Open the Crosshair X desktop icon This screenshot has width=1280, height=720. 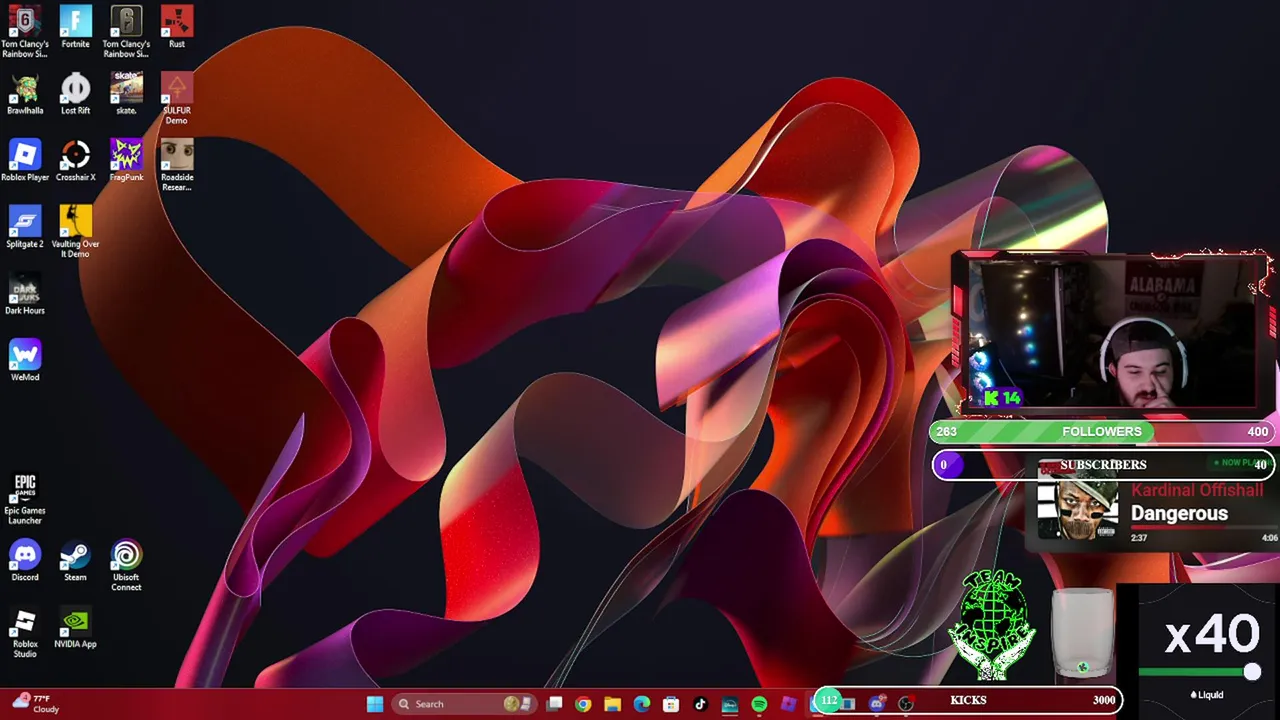(x=75, y=161)
